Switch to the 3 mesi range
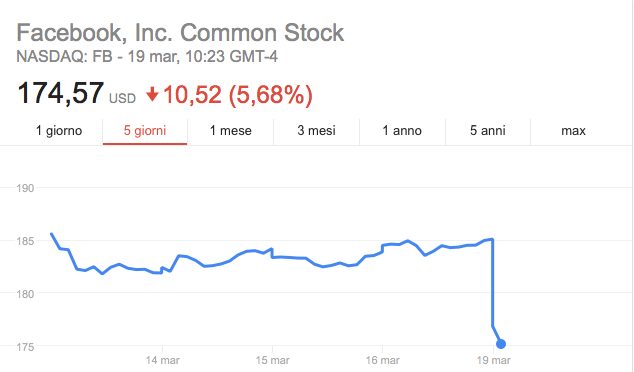 pyautogui.click(x=316, y=131)
